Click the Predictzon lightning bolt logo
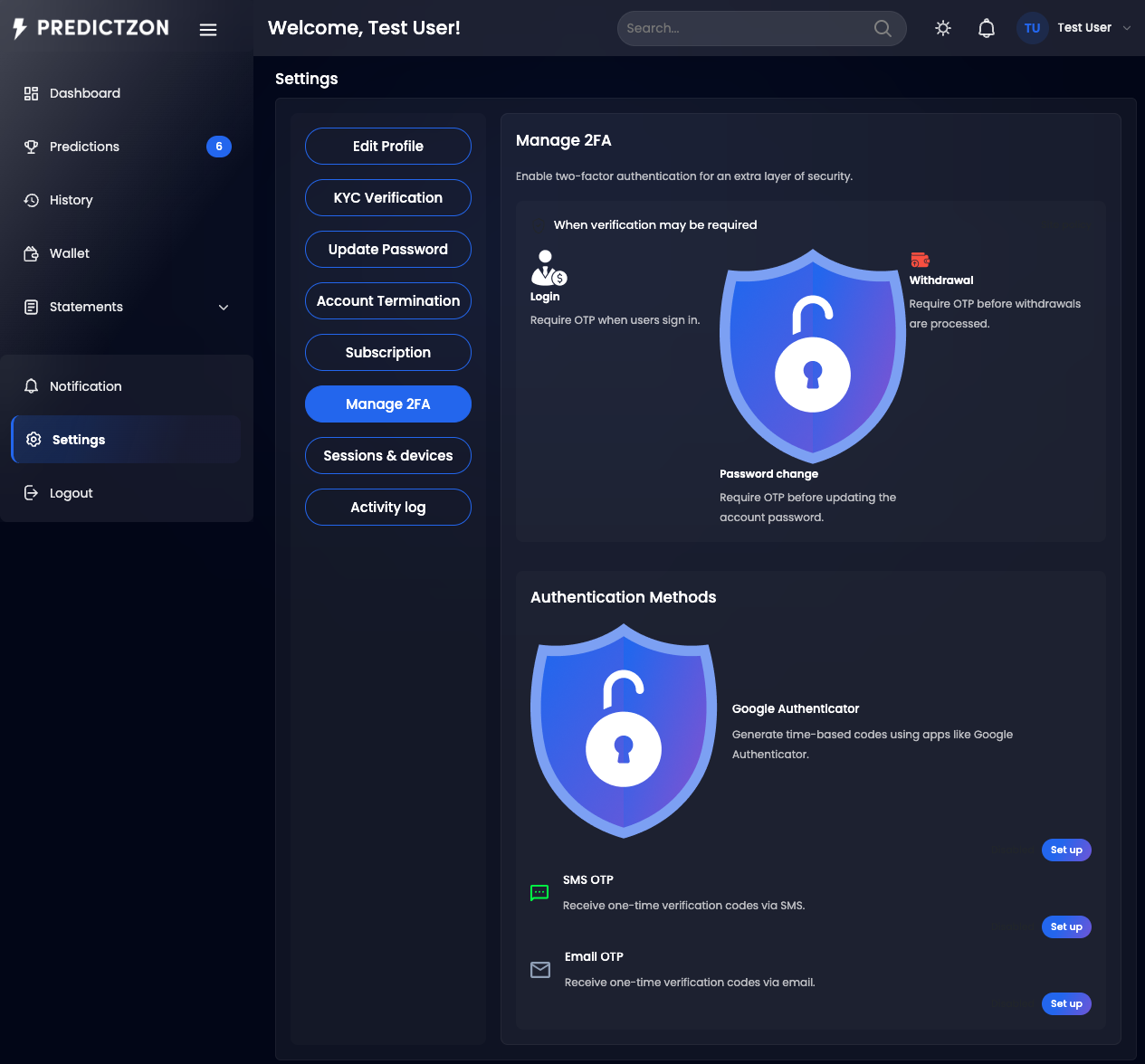Image resolution: width=1145 pixels, height=1064 pixels. [x=20, y=28]
